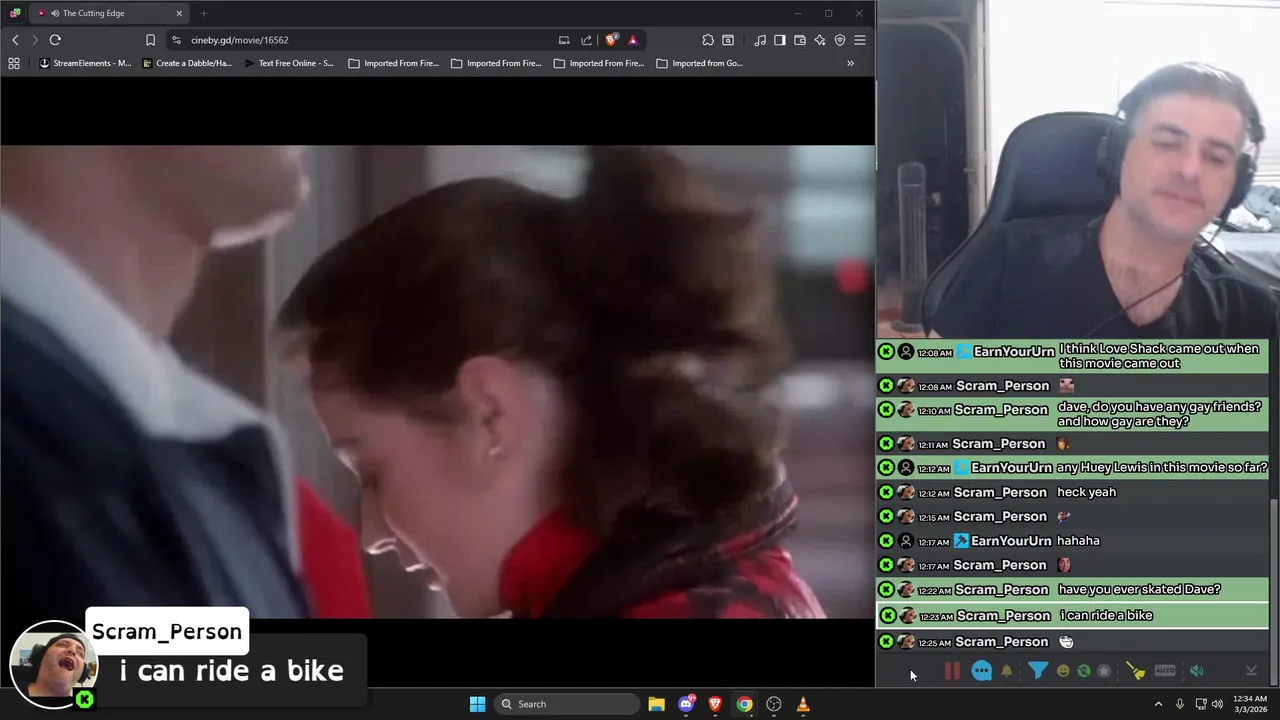Screen dimensions: 1280x720
Task: Open the chat filter funnel icon
Action: tap(1037, 671)
